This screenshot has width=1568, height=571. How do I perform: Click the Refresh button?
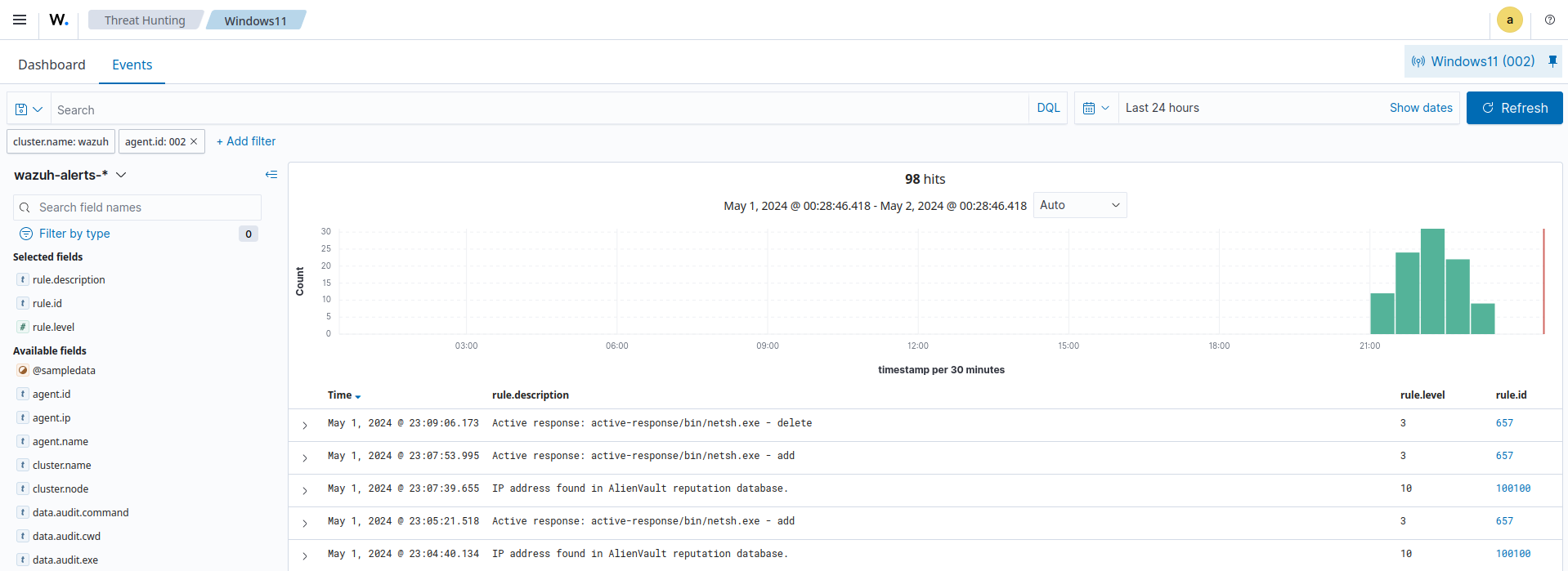(x=1514, y=108)
